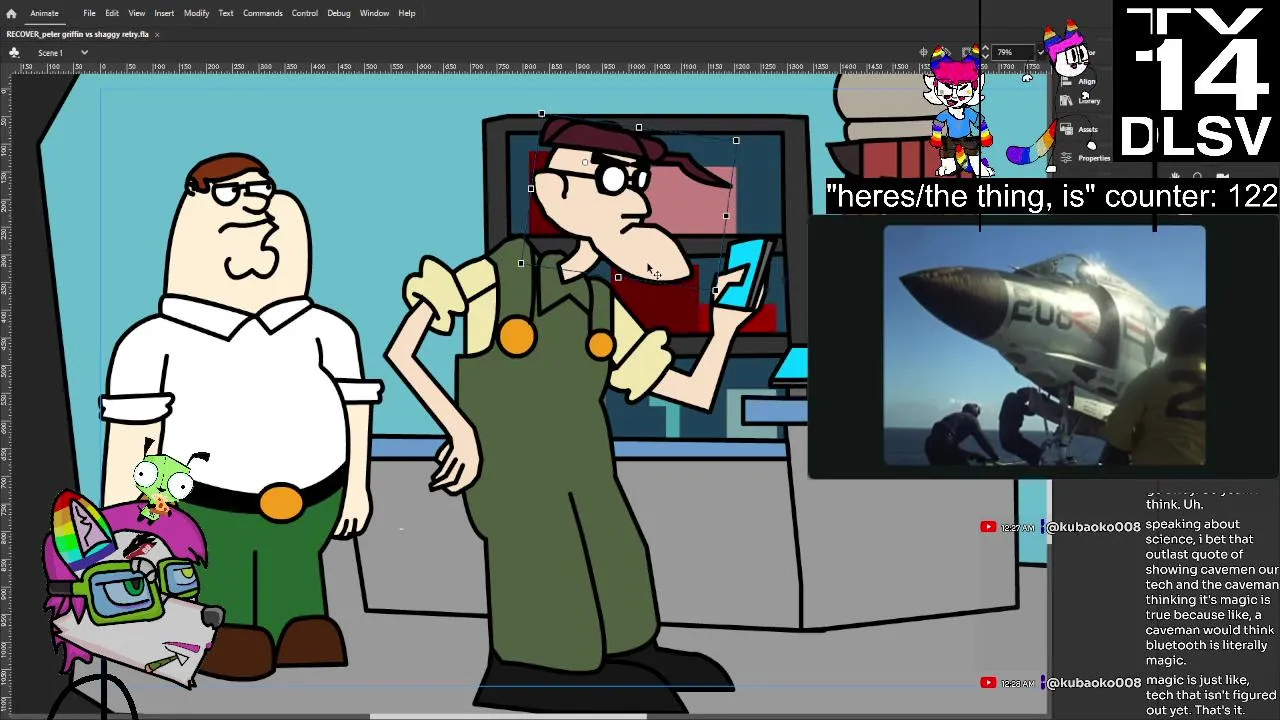Click the Align panel label
The image size is (1280, 720).
1087,81
